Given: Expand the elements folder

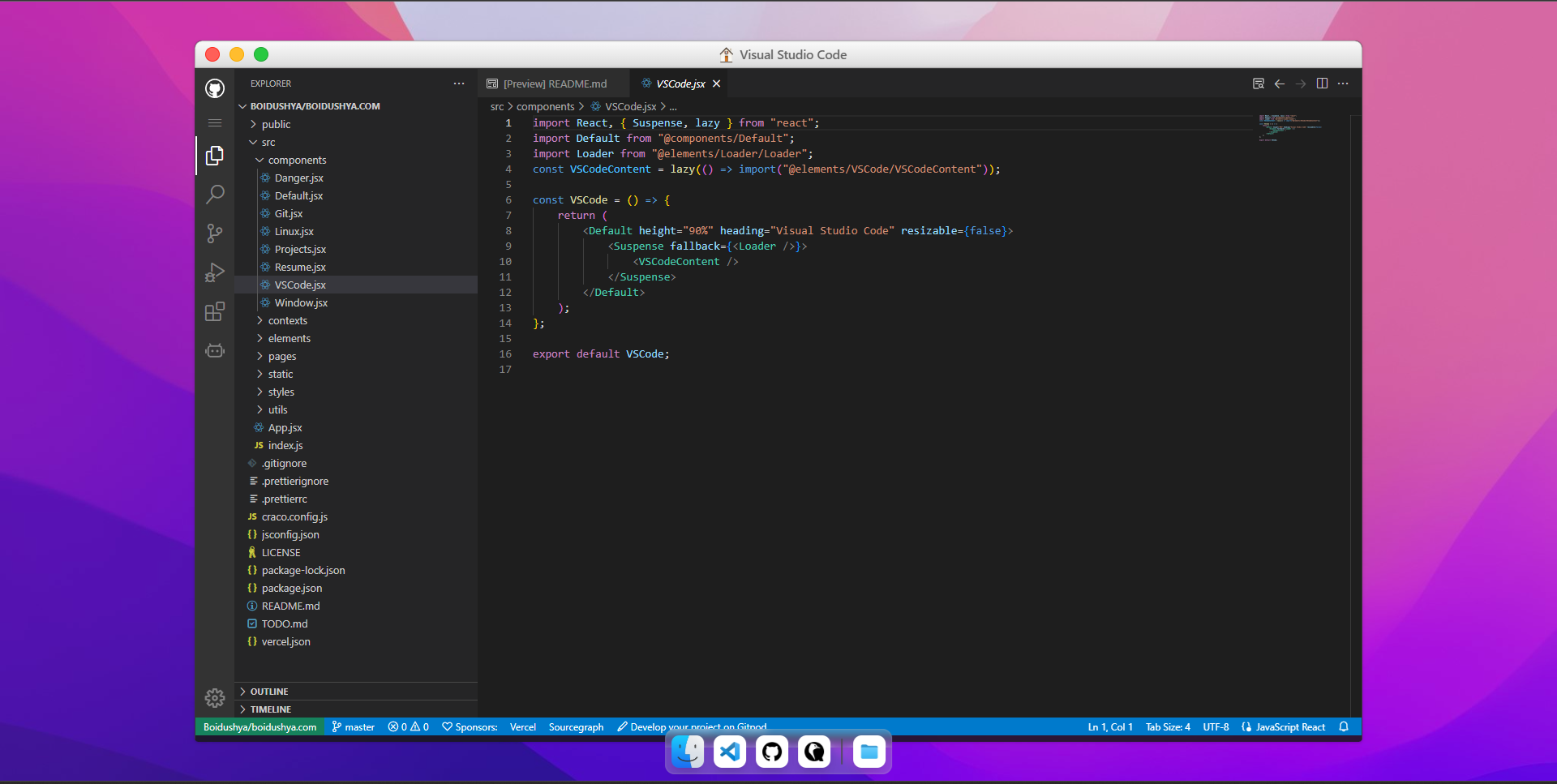Looking at the screenshot, I should [x=356, y=338].
